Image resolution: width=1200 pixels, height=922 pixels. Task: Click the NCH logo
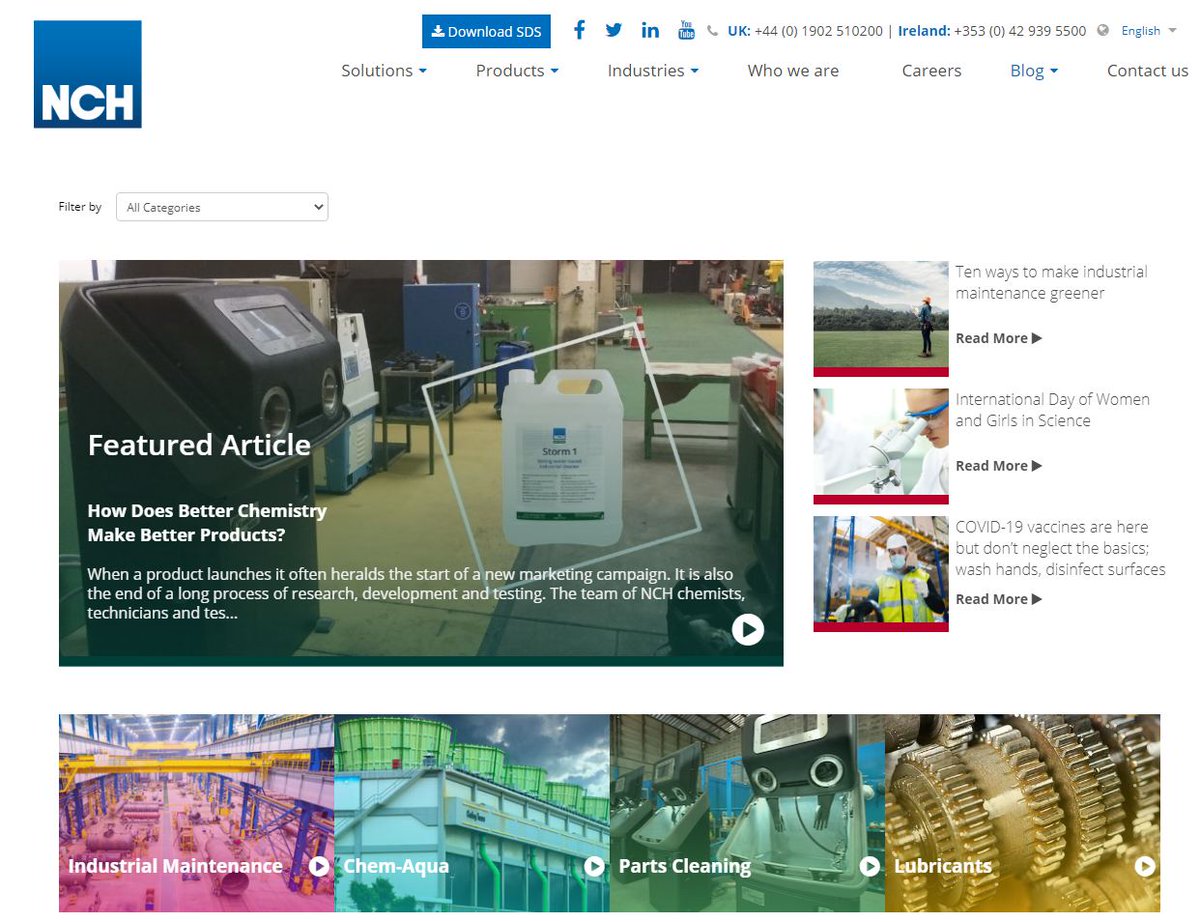point(88,74)
